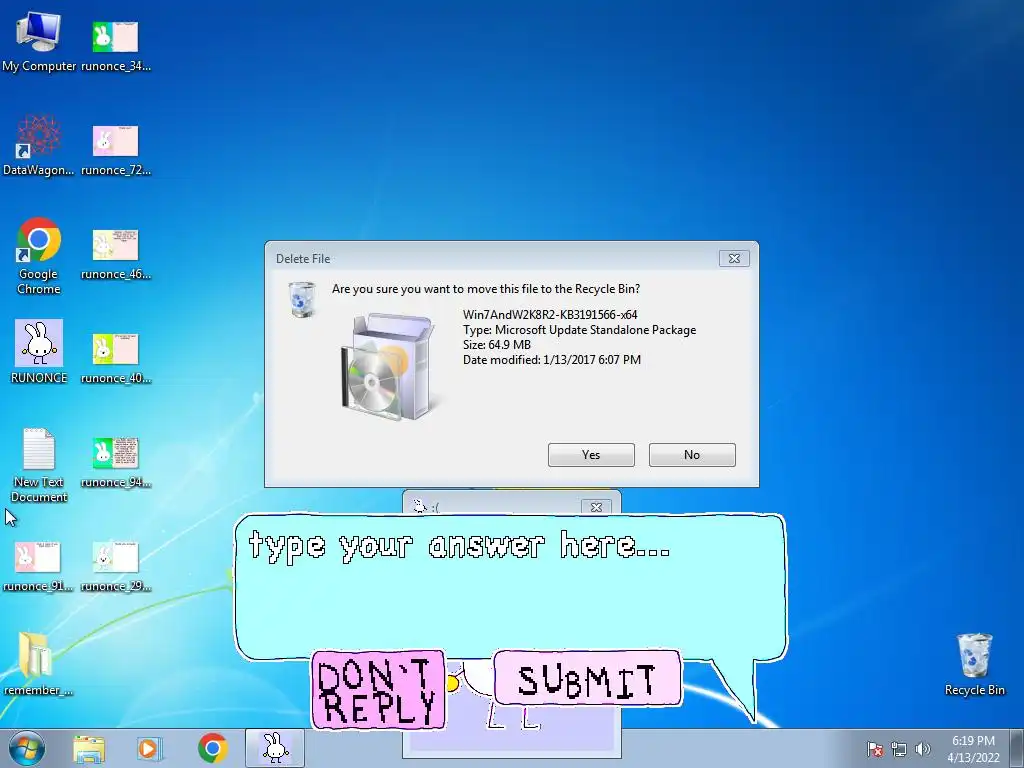Screen dimensions: 1024x768
Task: Close the small :( bunny window
Action: pyautogui.click(x=596, y=507)
